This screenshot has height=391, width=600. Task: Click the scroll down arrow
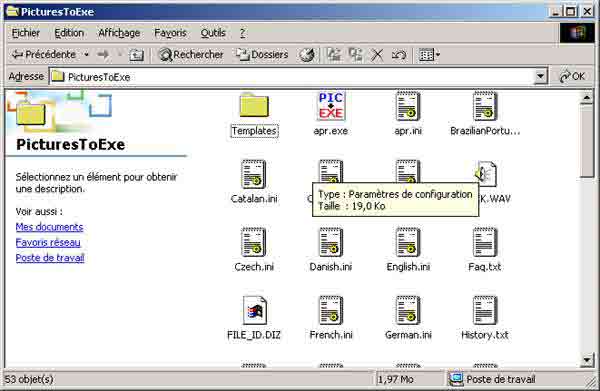point(587,360)
